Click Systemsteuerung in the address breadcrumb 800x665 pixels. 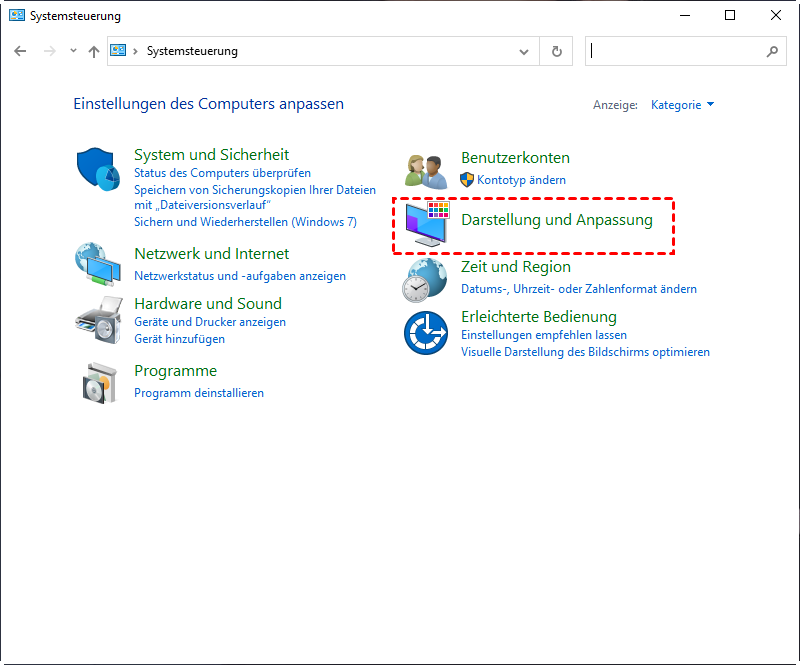click(x=192, y=51)
